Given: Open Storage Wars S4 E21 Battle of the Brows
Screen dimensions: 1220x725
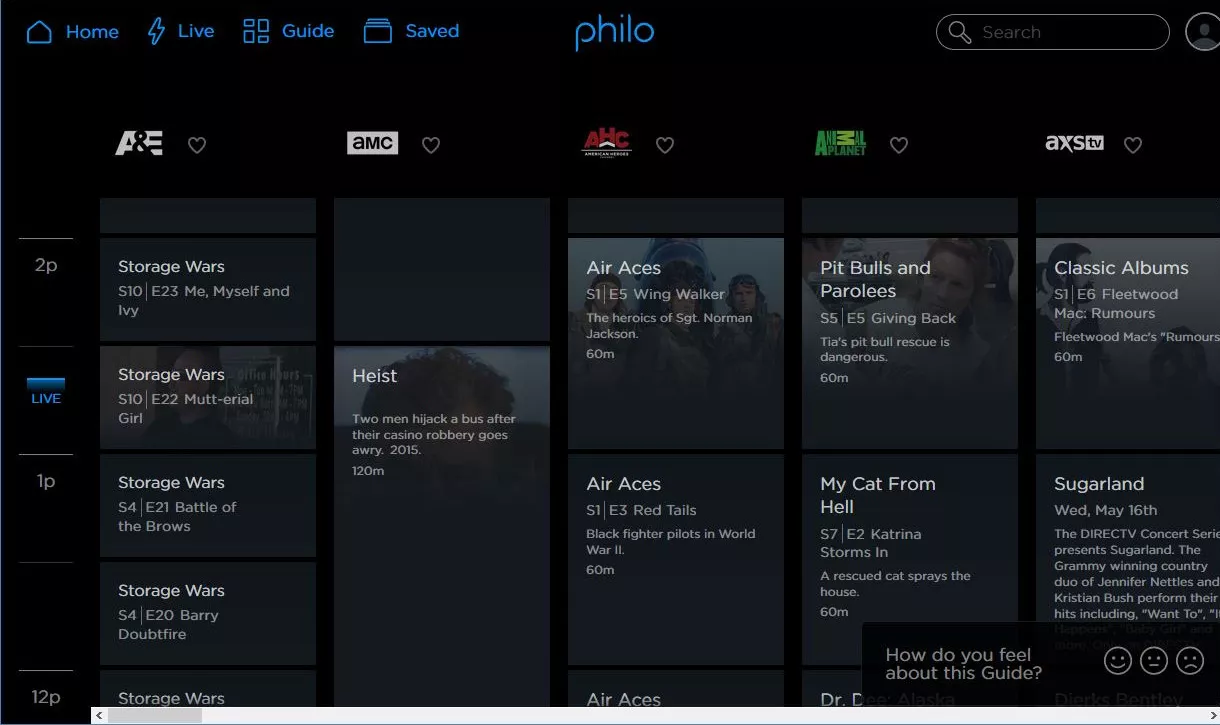Looking at the screenshot, I should click(x=208, y=505).
